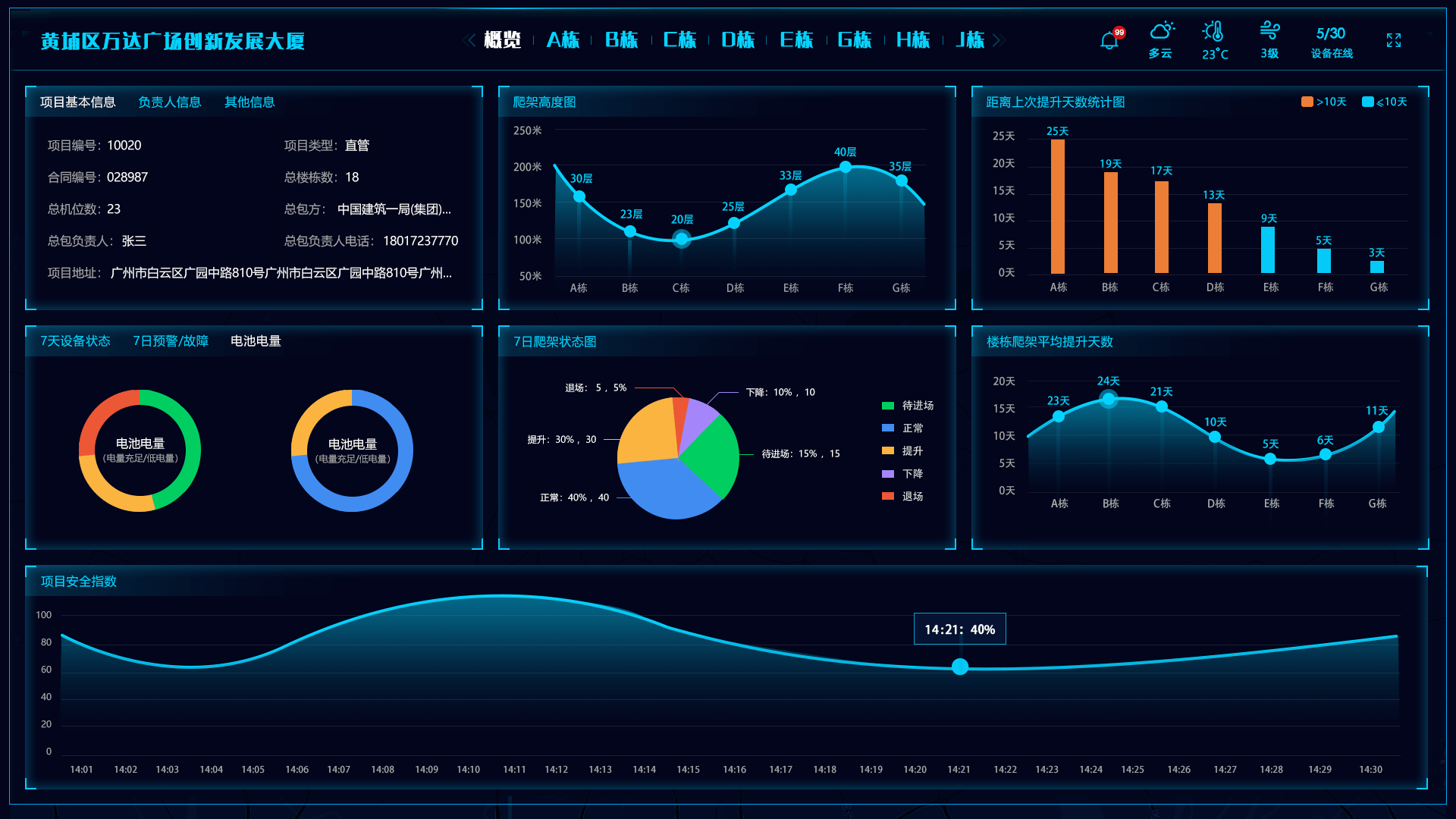Switch to the E栋 tab
Viewport: 1456px width, 819px height.
click(x=796, y=40)
